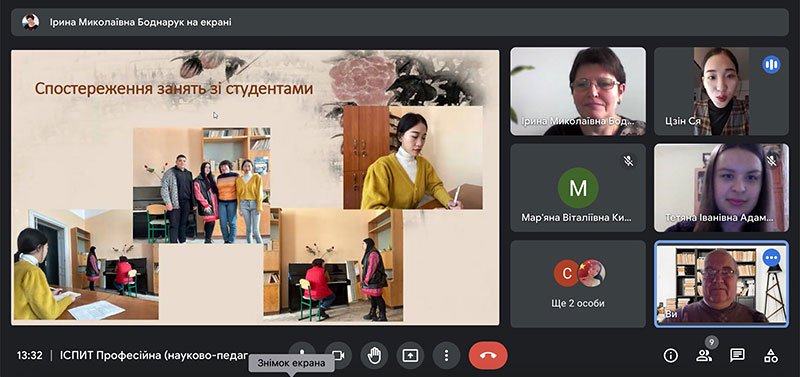The height and width of the screenshot is (377, 800).
Task: Select Ірина Миколаївна Боднарук video tile
Action: point(578,91)
